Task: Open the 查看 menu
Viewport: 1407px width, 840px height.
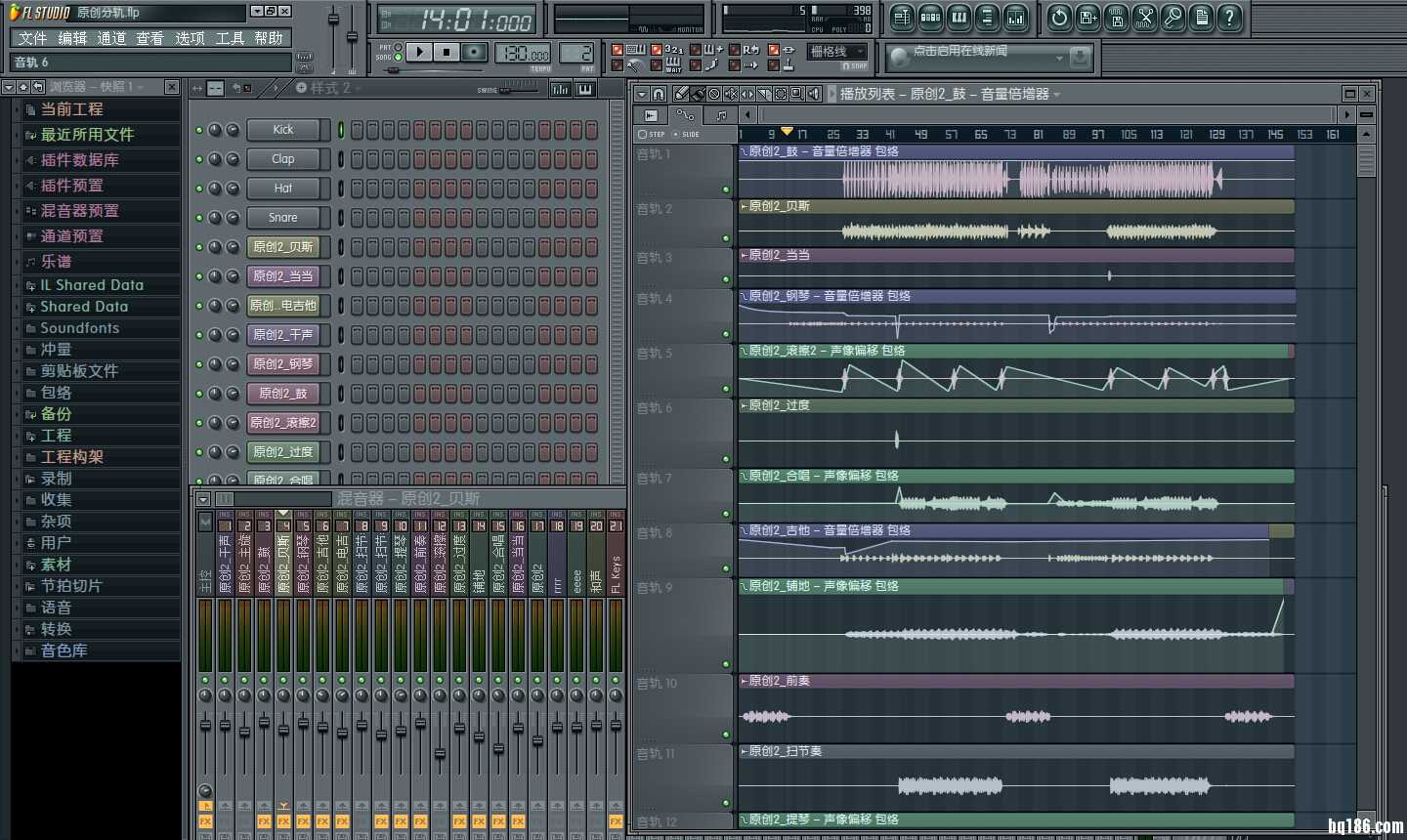Action: click(150, 38)
